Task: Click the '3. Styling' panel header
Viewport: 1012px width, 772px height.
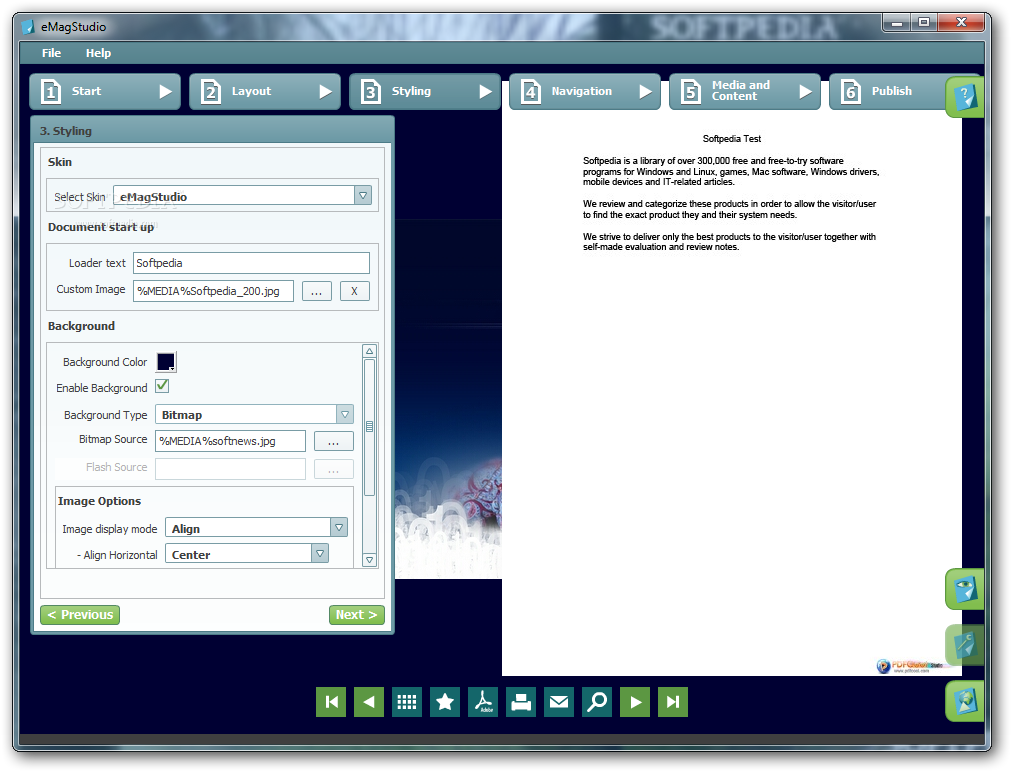Action: [x=212, y=130]
